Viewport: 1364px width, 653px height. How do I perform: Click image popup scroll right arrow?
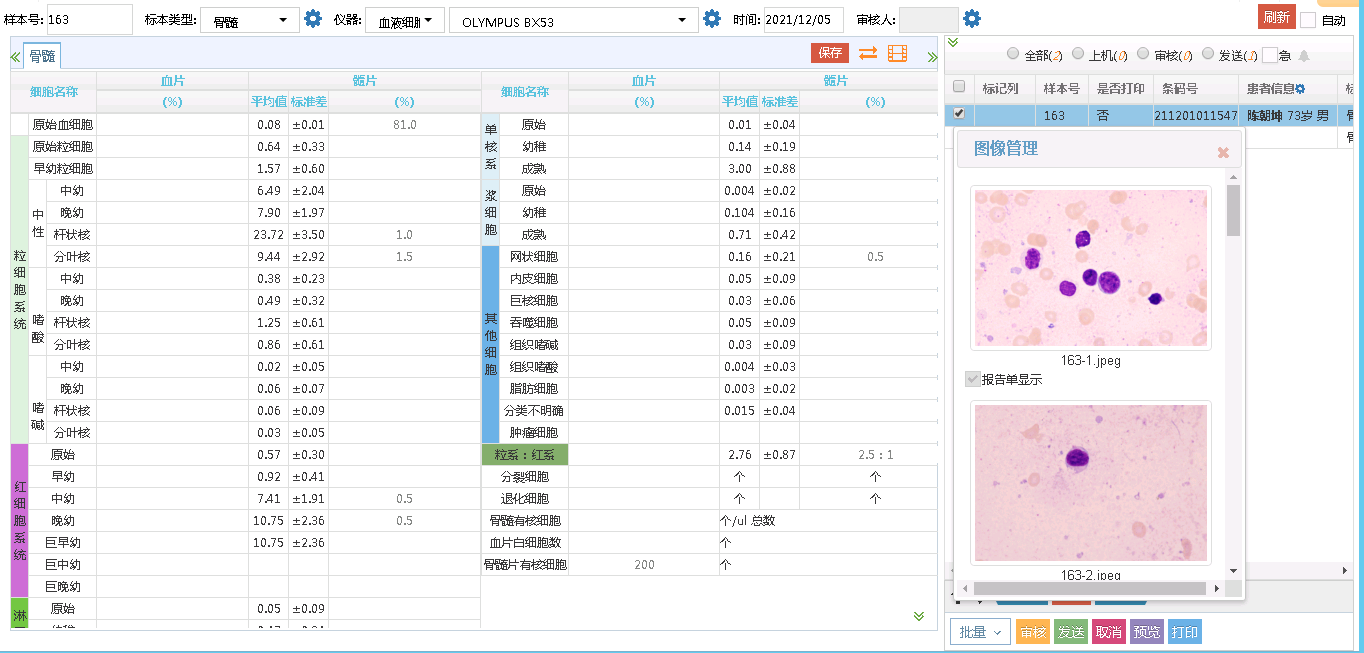tap(1218, 588)
